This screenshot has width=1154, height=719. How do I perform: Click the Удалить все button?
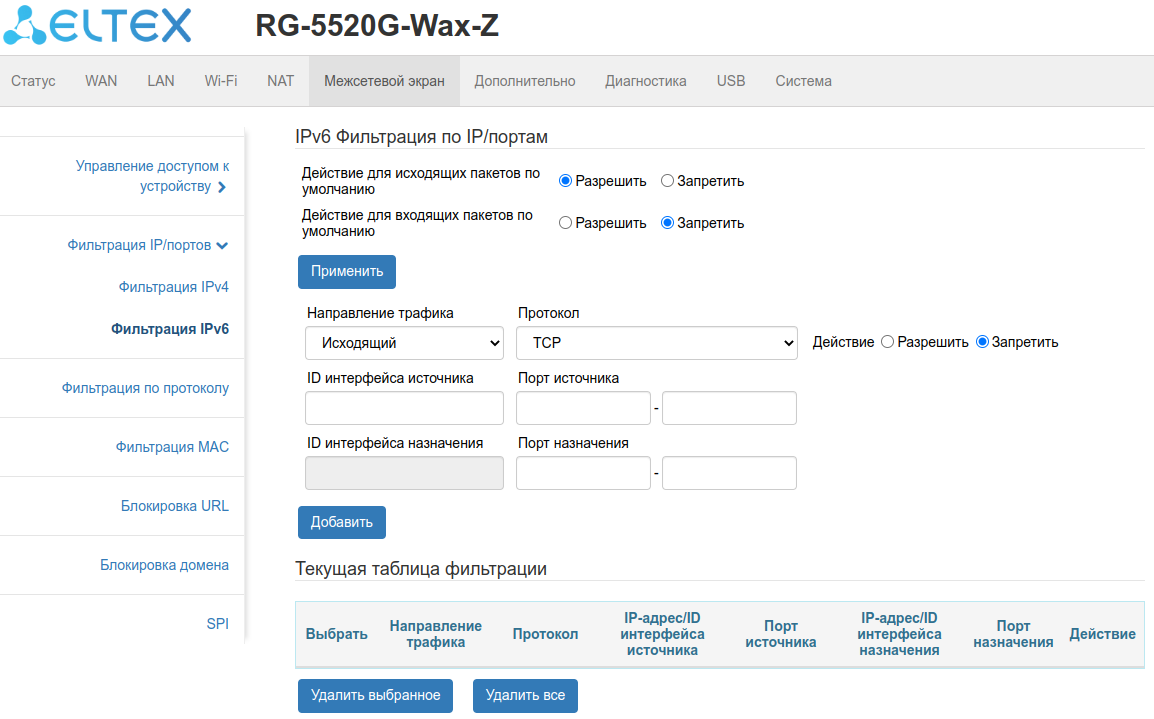(x=525, y=695)
